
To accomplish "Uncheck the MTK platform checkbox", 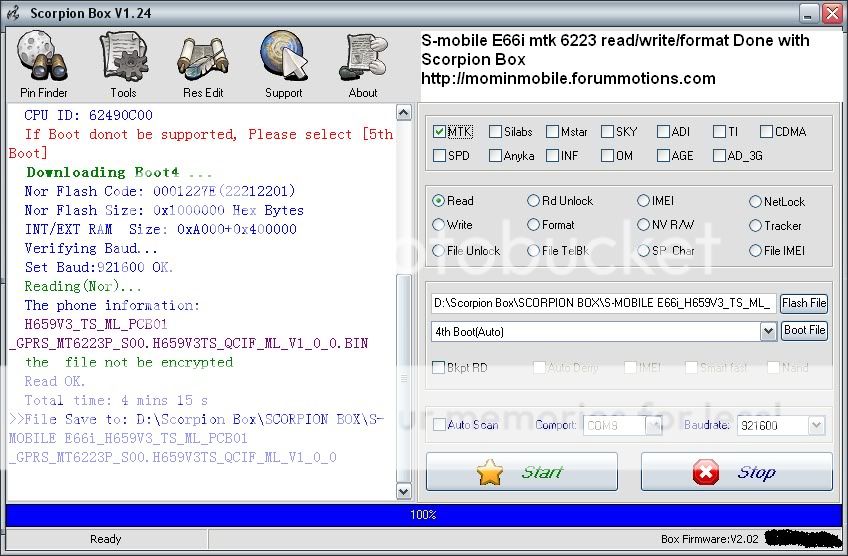I will click(x=439, y=131).
